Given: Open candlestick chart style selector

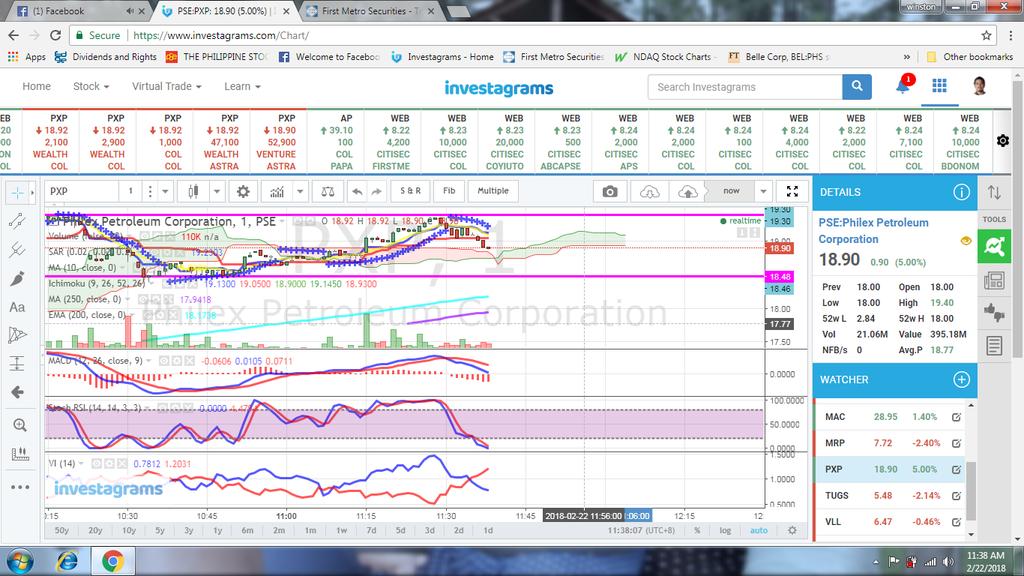Looking at the screenshot, I should point(193,191).
